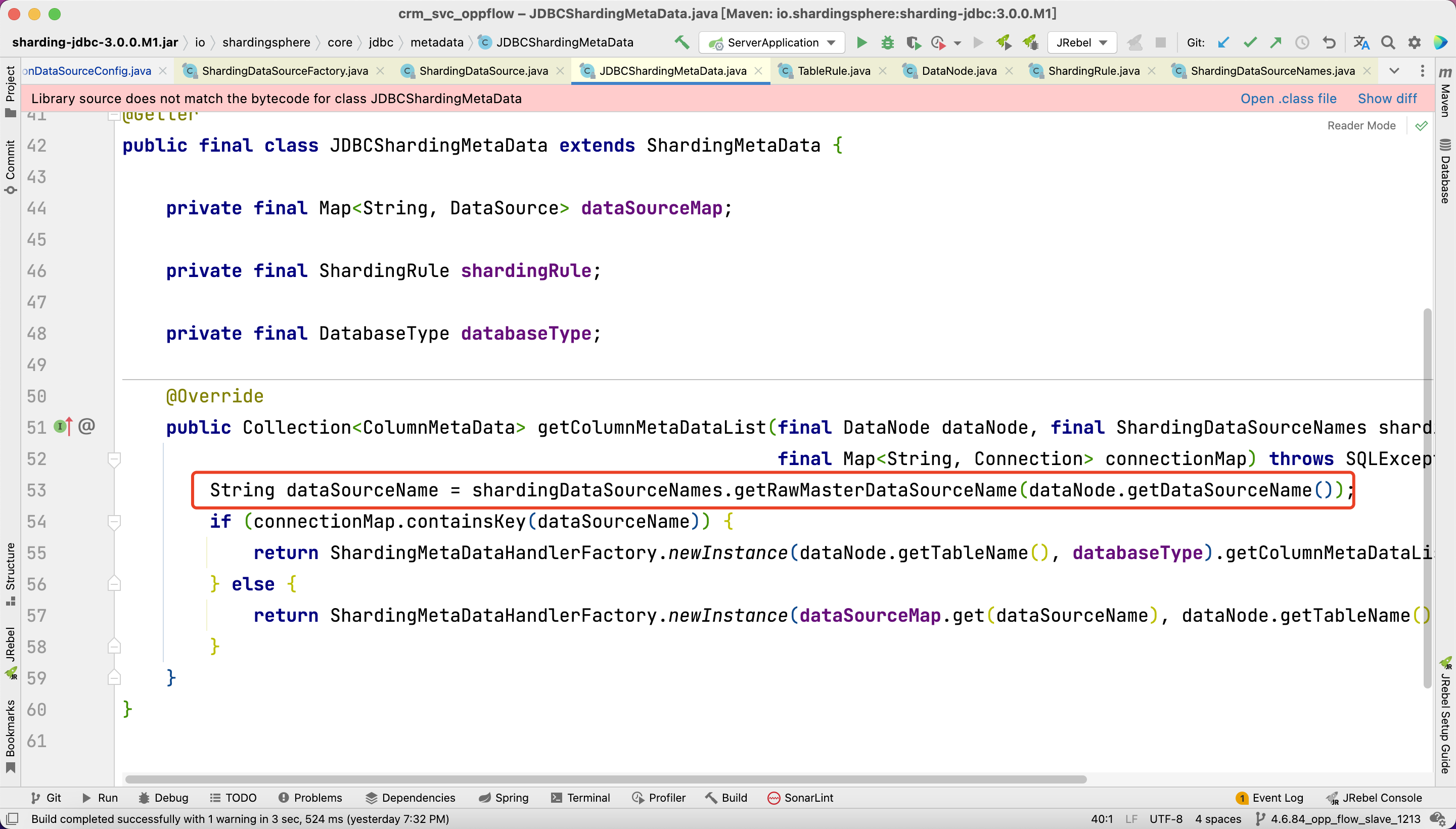Click the Show diff link

pyautogui.click(x=1387, y=98)
